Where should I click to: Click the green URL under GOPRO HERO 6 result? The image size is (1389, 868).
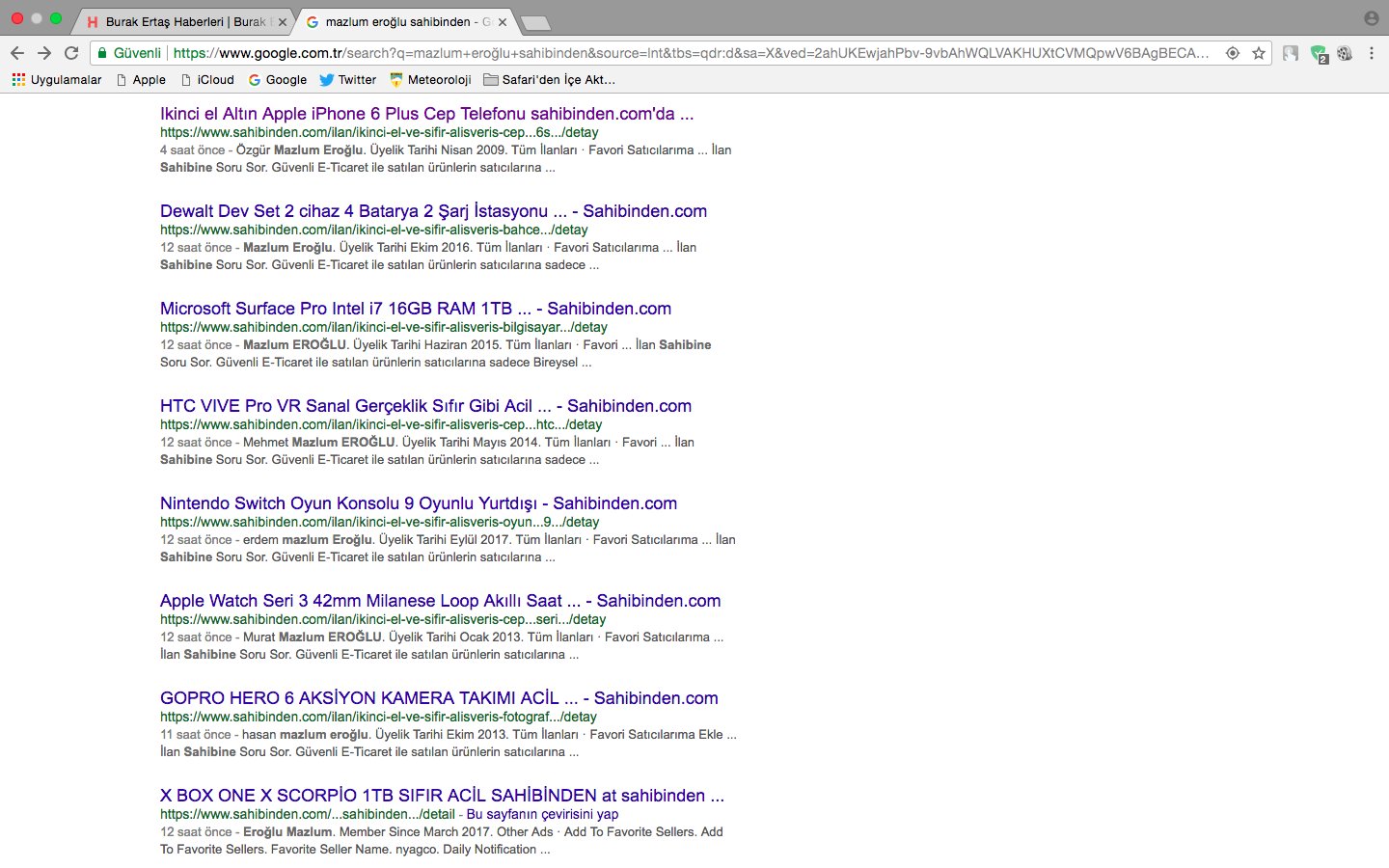(x=378, y=717)
